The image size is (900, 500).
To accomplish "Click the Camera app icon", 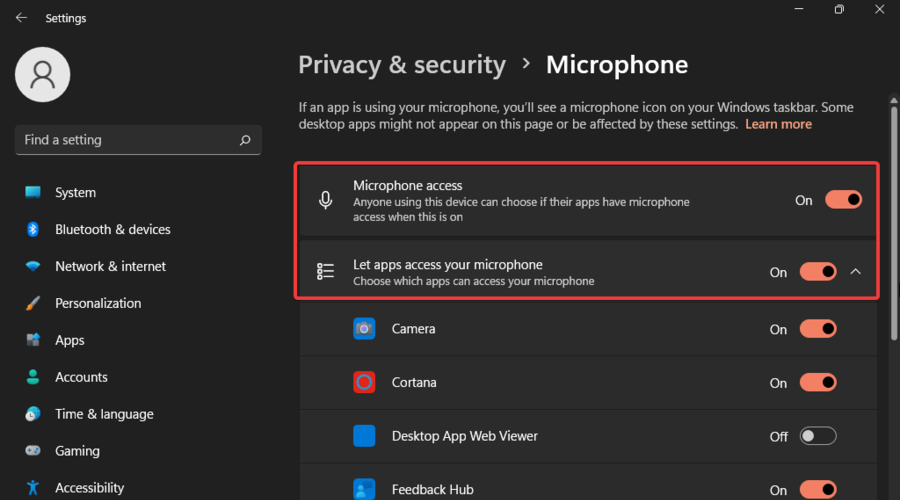I will click(x=364, y=329).
